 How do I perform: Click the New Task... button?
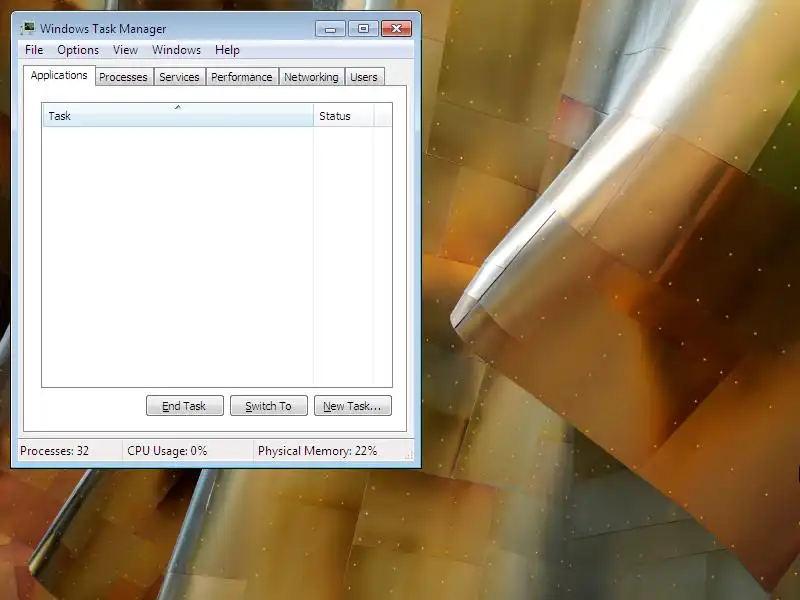point(353,406)
